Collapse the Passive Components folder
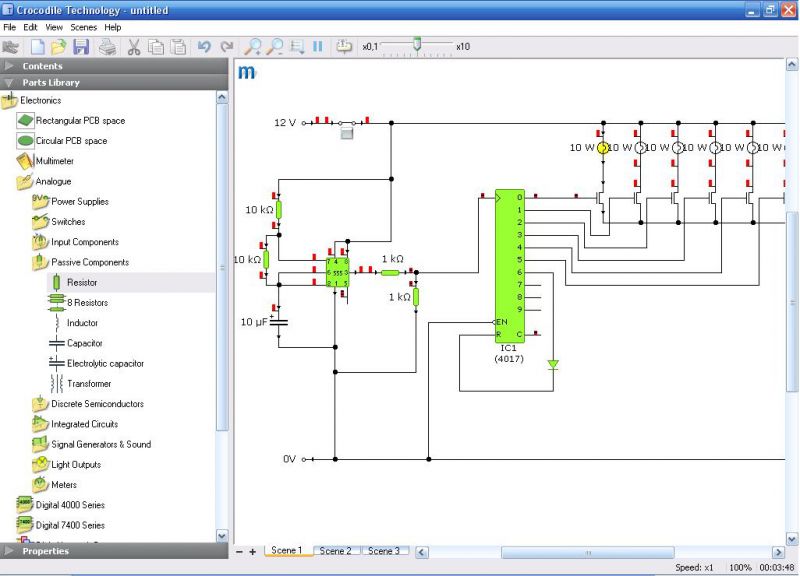 point(81,262)
